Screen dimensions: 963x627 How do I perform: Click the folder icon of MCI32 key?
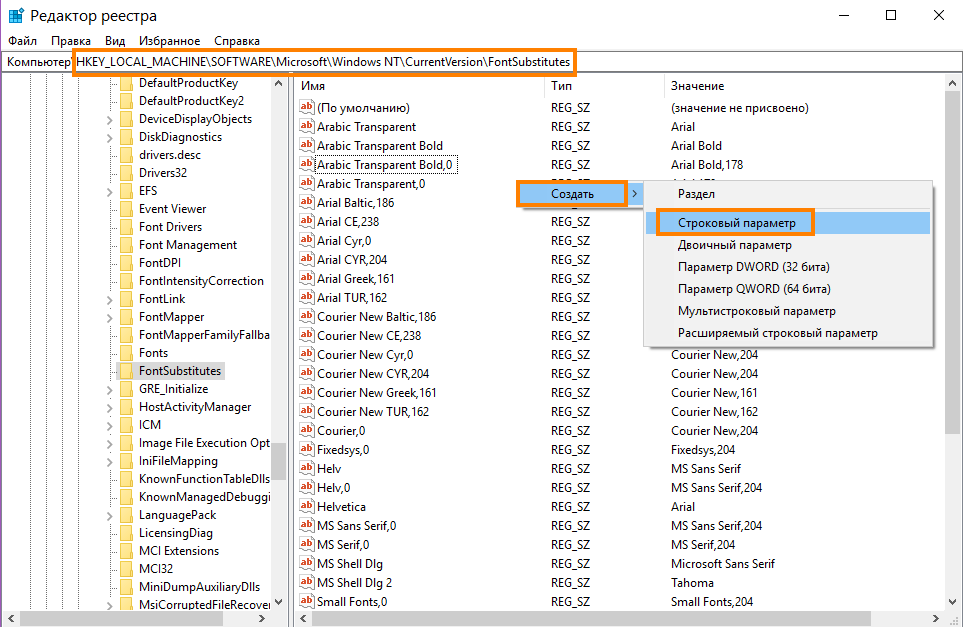[x=127, y=569]
